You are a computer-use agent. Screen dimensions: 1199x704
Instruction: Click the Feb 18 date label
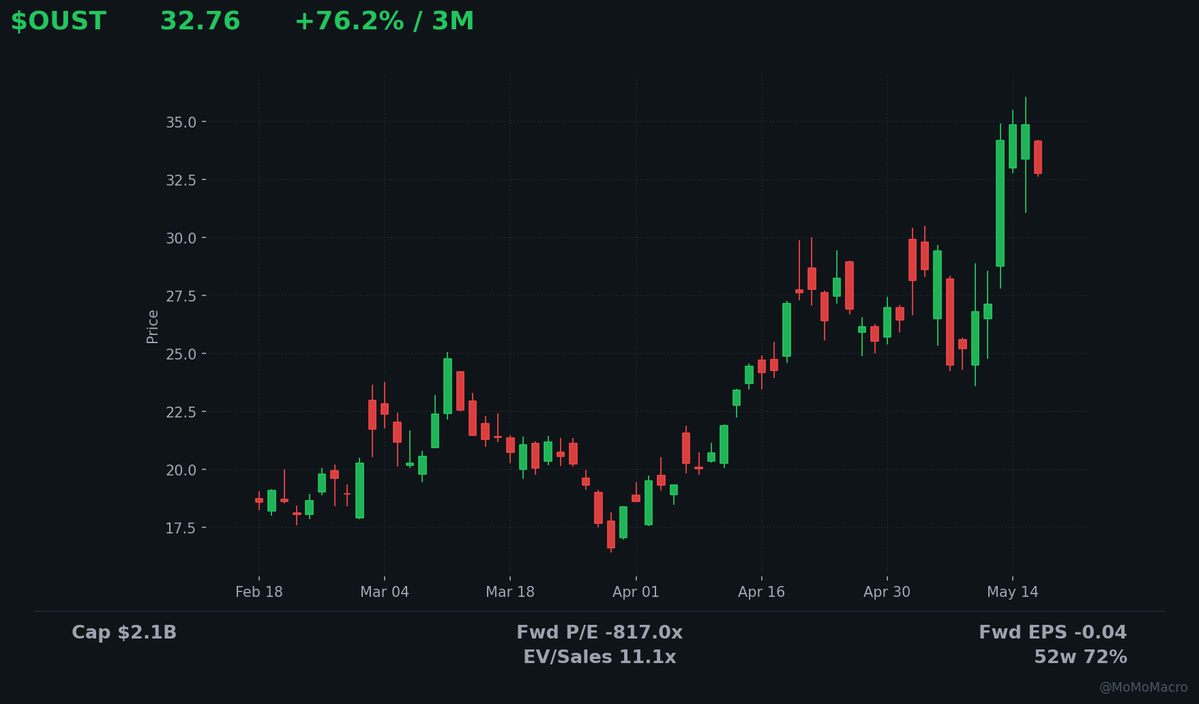[x=258, y=592]
